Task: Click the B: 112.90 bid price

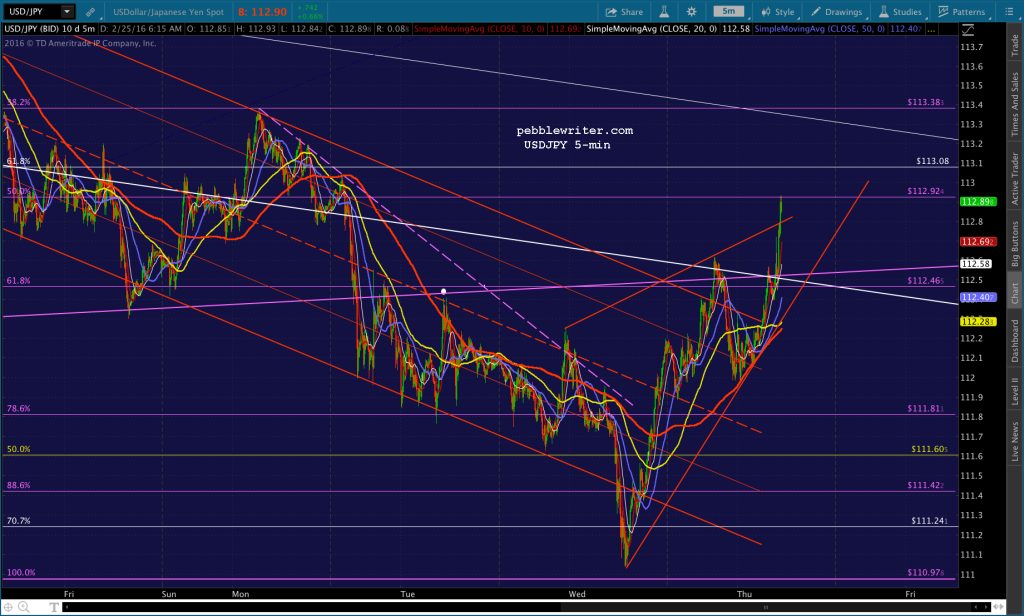Action: click(x=263, y=12)
